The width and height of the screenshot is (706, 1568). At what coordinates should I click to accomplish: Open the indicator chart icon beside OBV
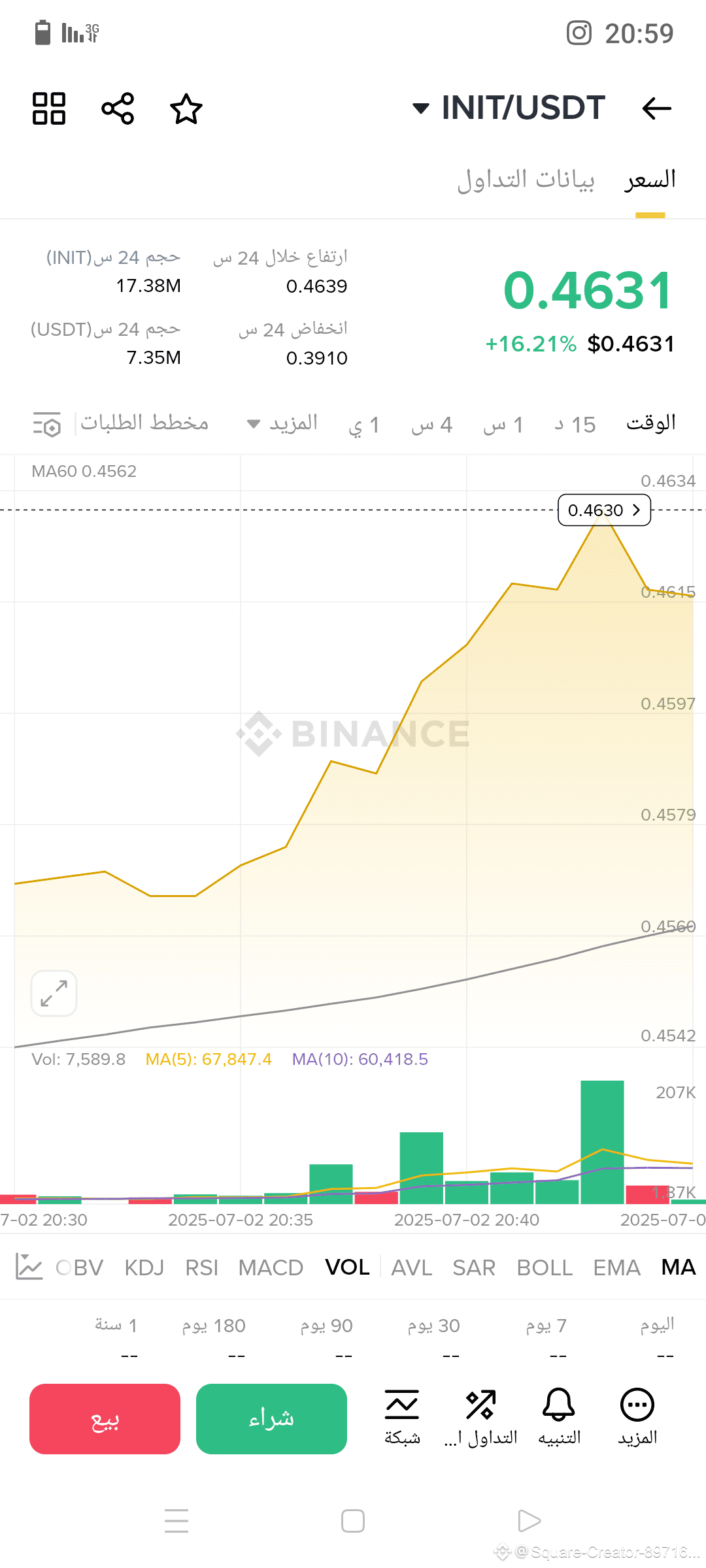(29, 1267)
